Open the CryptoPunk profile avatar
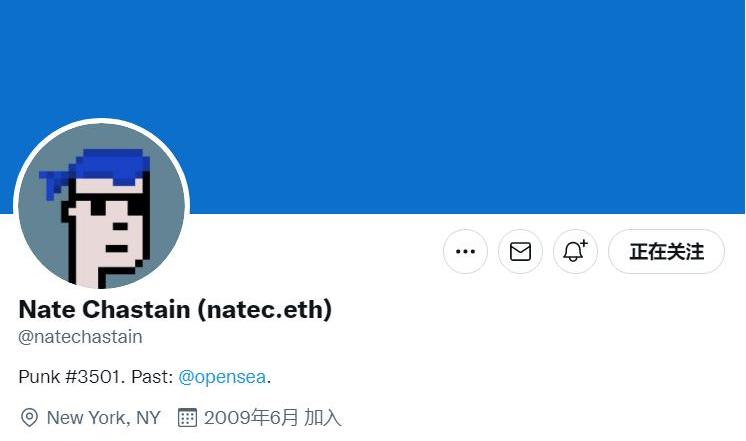The image size is (746, 441). click(101, 206)
